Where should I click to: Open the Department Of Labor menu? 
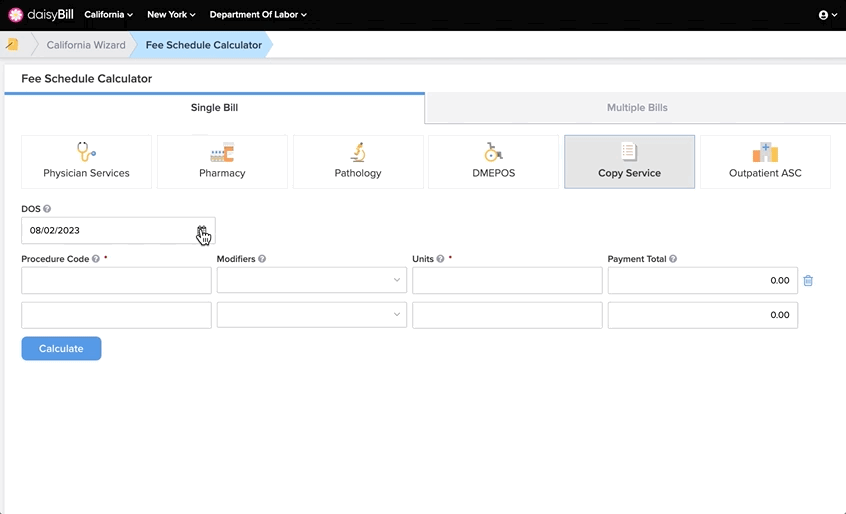pos(258,15)
